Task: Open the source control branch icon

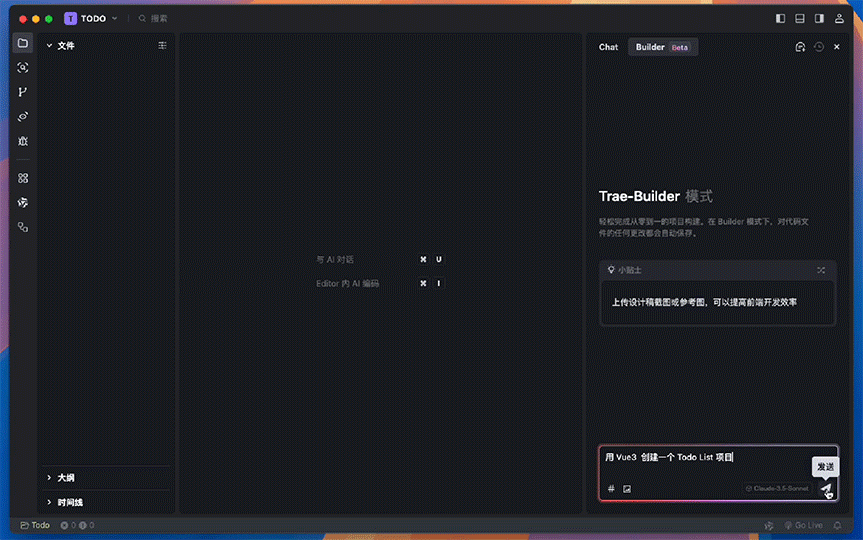Action: tap(23, 92)
